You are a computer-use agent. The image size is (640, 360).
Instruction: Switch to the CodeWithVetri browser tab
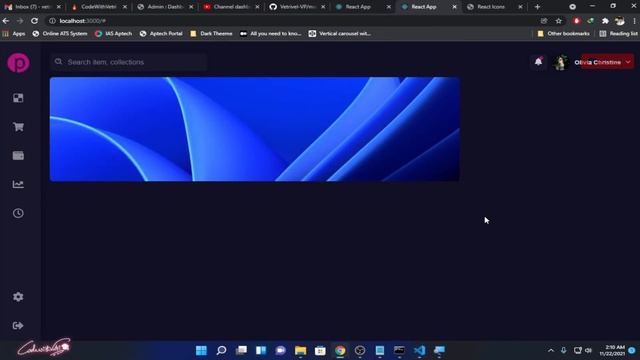point(99,7)
